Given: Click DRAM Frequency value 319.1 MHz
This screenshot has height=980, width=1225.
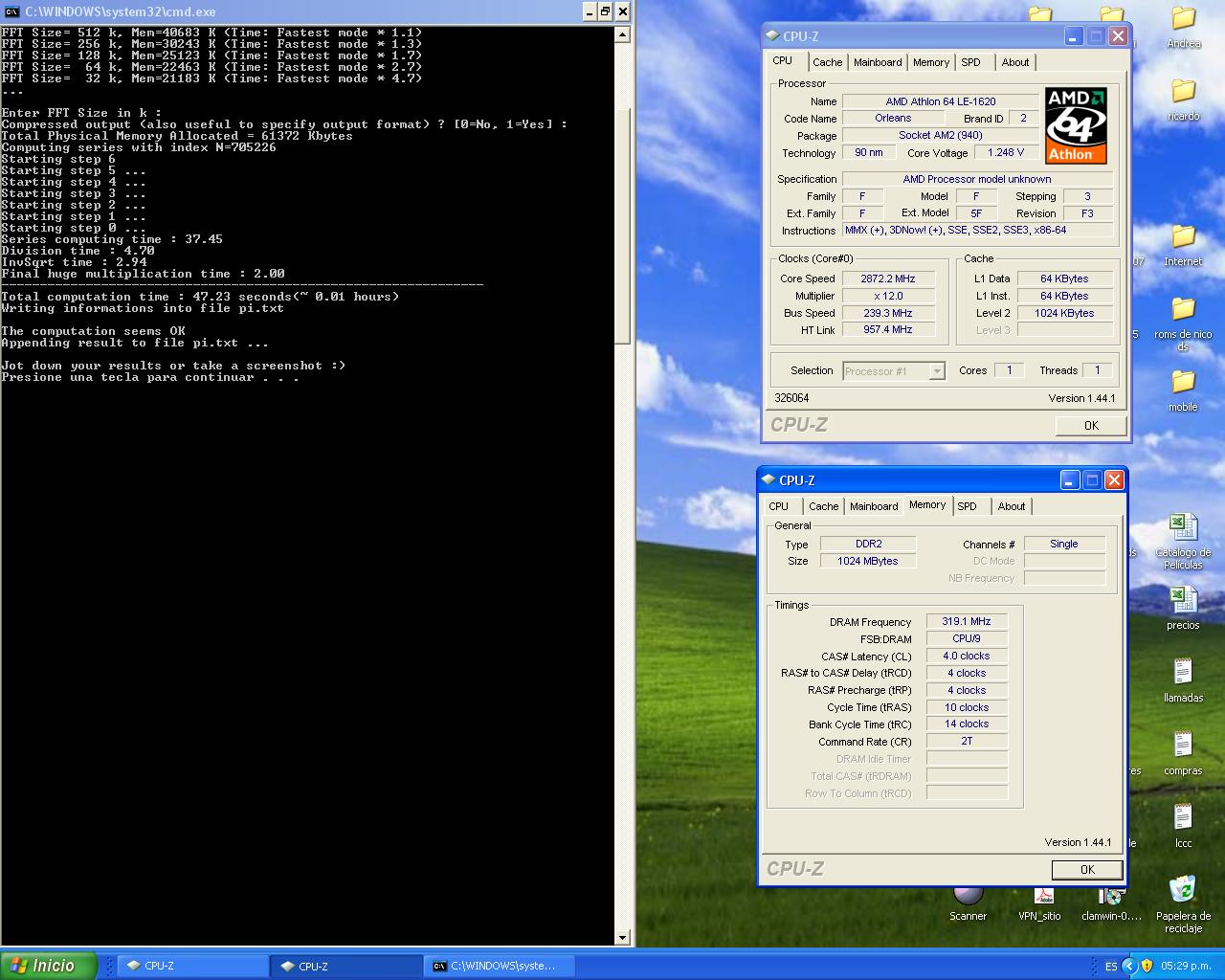Looking at the screenshot, I should [x=967, y=621].
